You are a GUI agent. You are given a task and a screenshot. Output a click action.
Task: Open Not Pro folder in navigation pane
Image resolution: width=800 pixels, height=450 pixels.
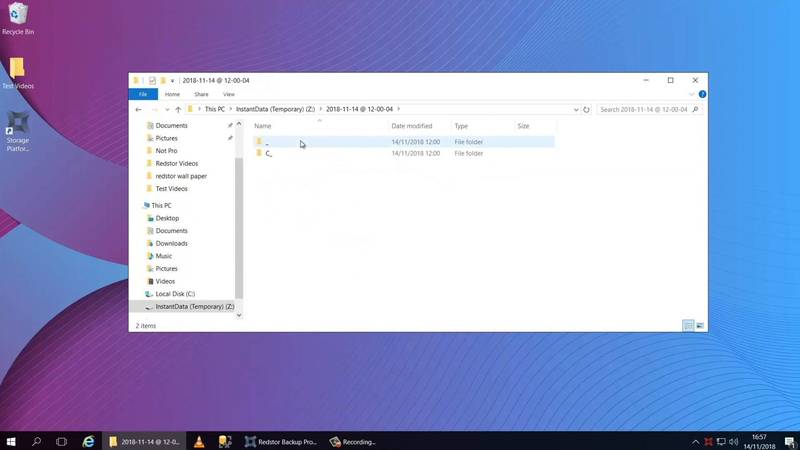166,151
